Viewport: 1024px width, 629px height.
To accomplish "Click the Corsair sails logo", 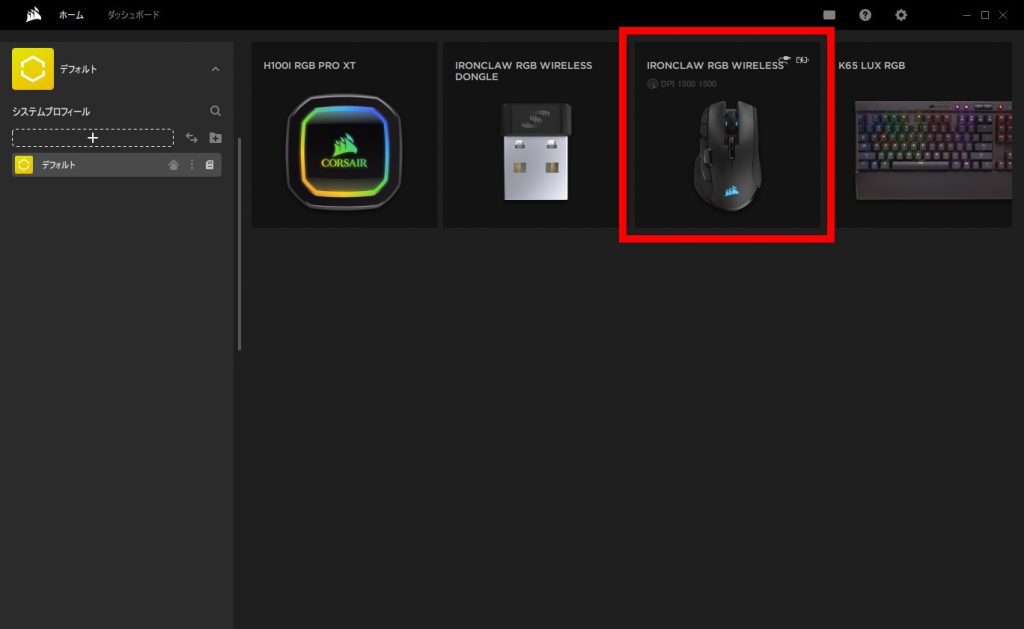I will pos(33,14).
